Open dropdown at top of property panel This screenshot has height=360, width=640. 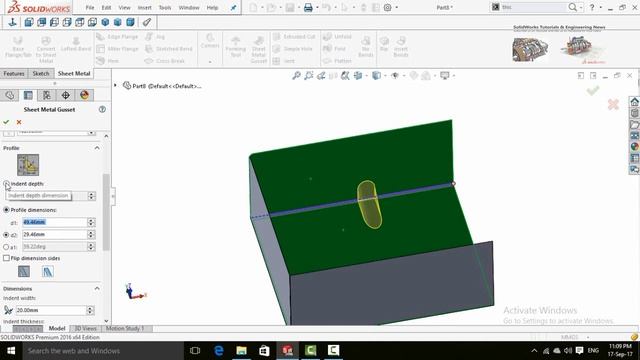pos(91,133)
